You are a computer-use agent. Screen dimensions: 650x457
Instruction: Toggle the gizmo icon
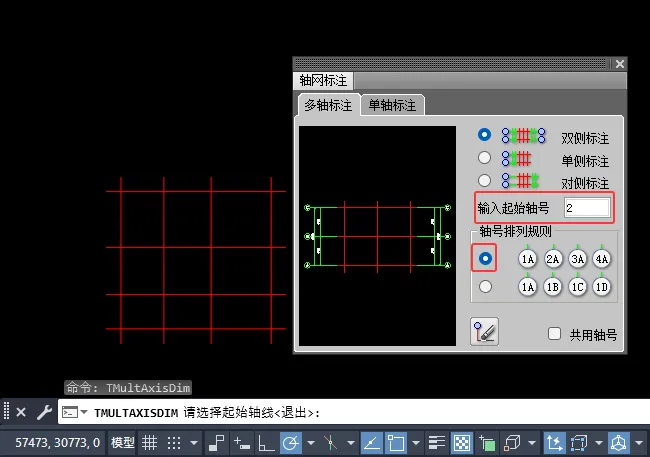[x=619, y=443]
